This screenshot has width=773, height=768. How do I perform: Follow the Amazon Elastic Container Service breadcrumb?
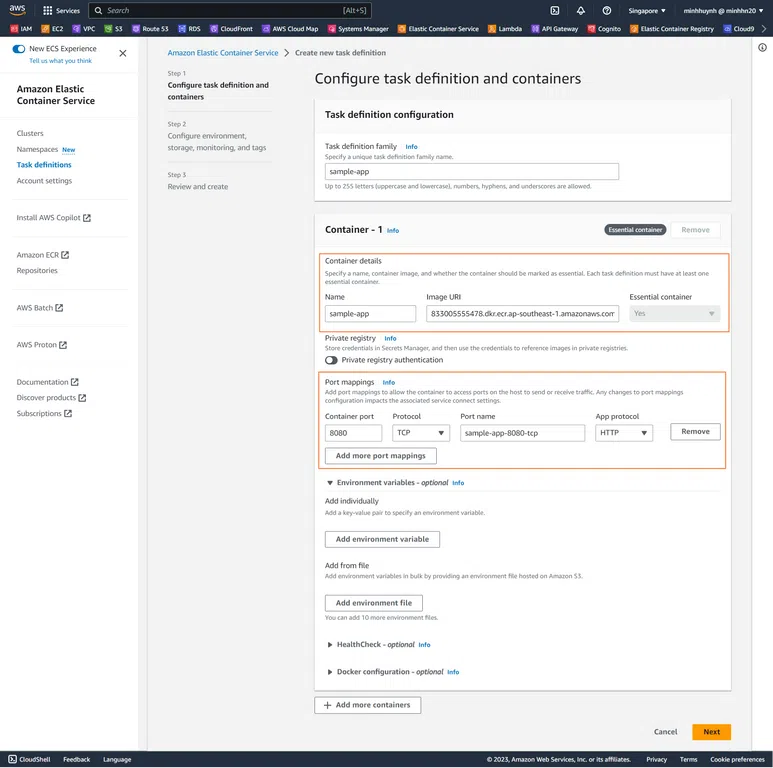coord(223,53)
